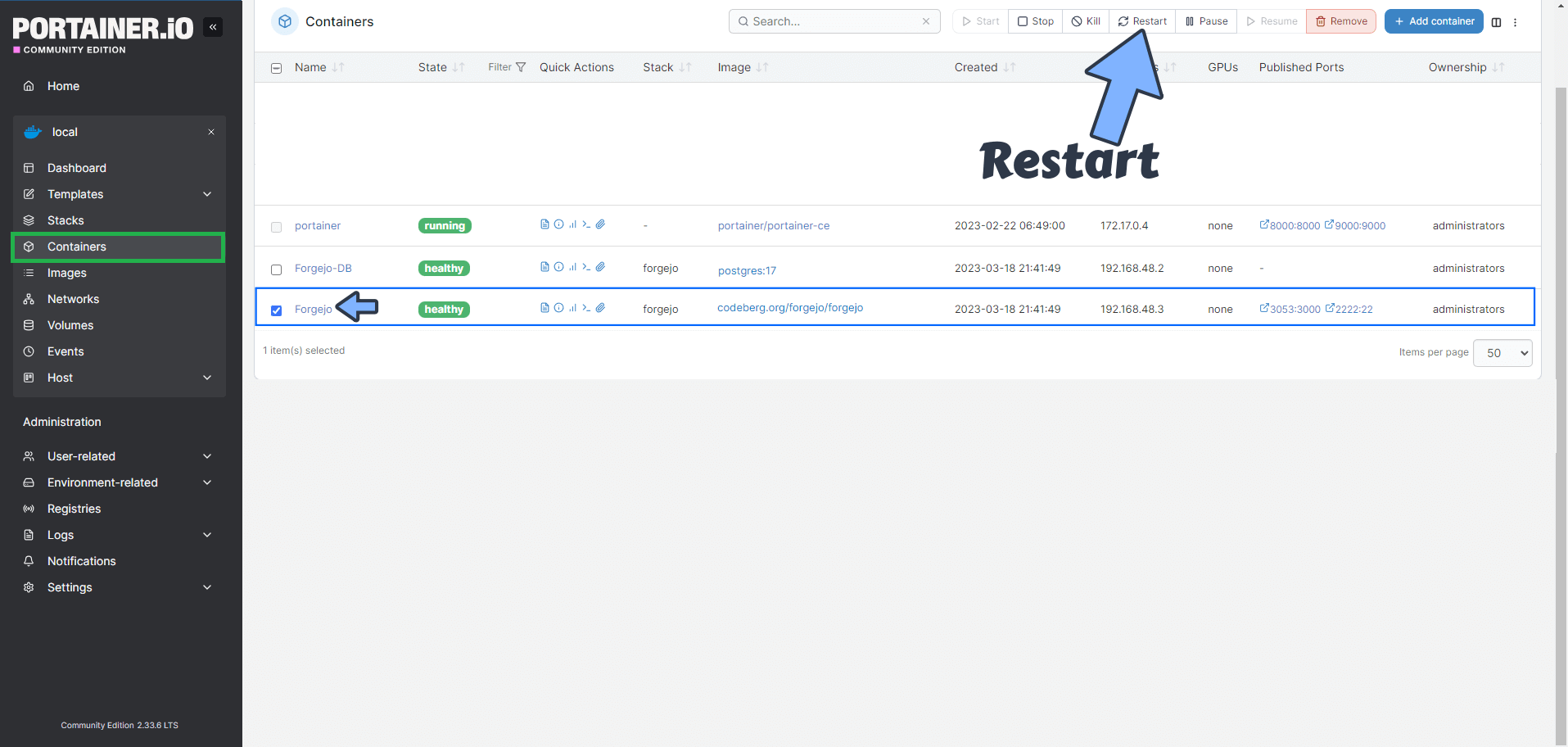Screen dimensions: 1568x747
Task: Close the local environment with X icon
Action: coord(211,132)
